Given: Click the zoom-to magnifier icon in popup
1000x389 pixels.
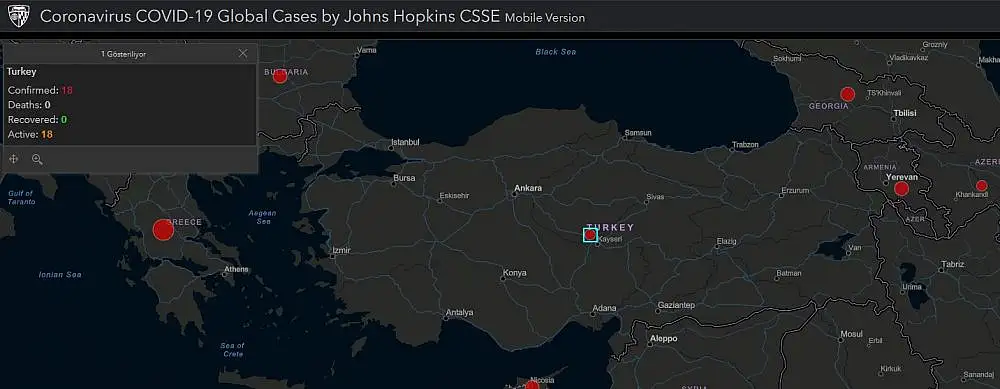Looking at the screenshot, I should click(37, 159).
